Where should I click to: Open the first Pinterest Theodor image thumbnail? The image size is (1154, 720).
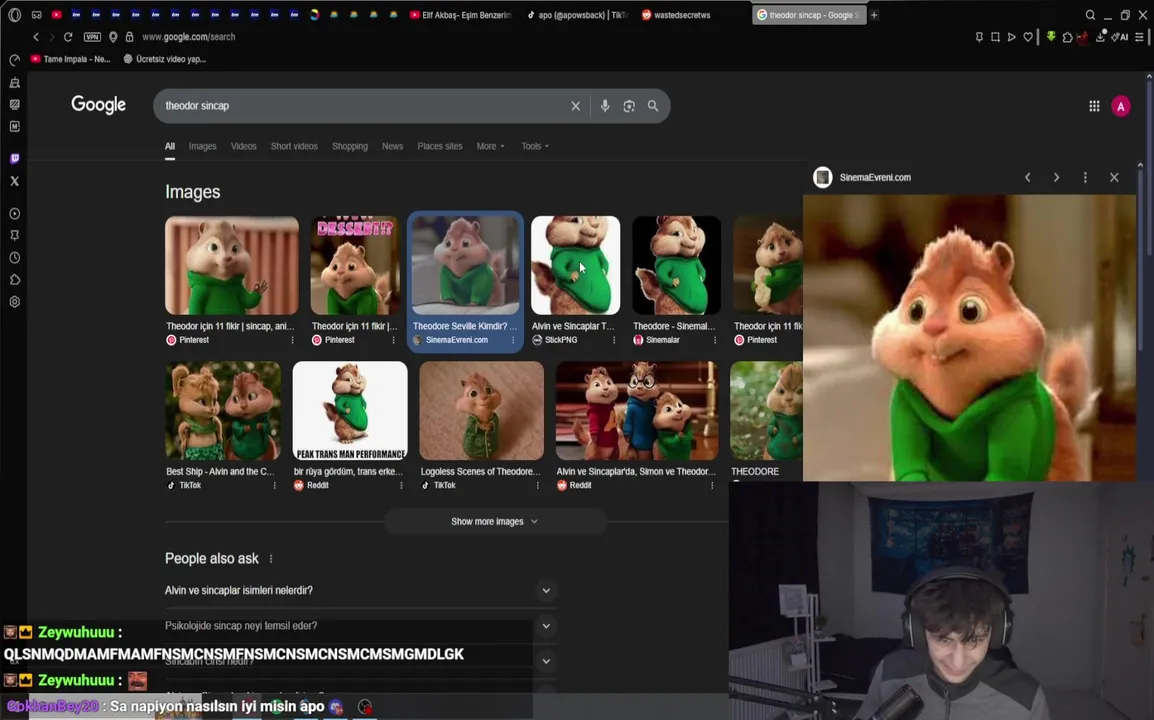232,266
